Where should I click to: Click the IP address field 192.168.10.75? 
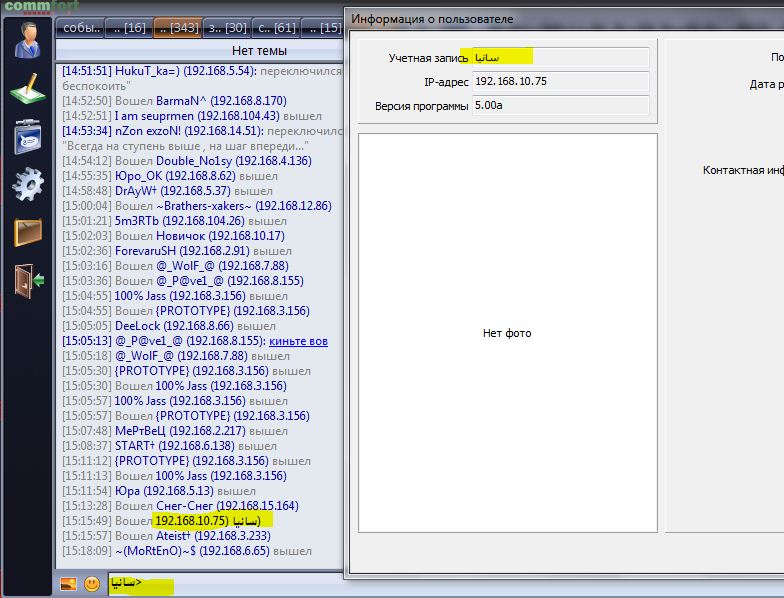tap(560, 82)
